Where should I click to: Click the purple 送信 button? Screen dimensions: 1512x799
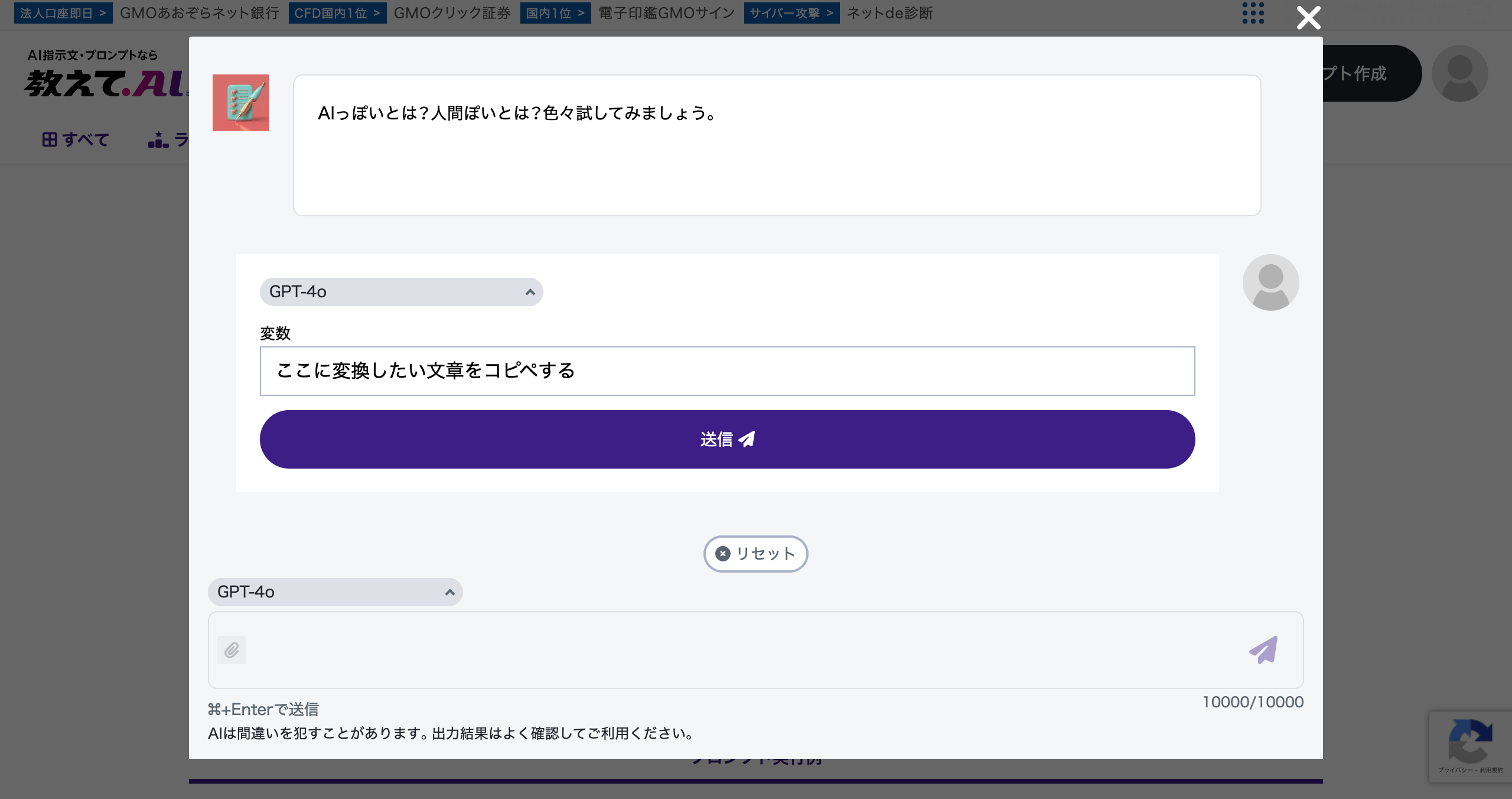click(728, 440)
